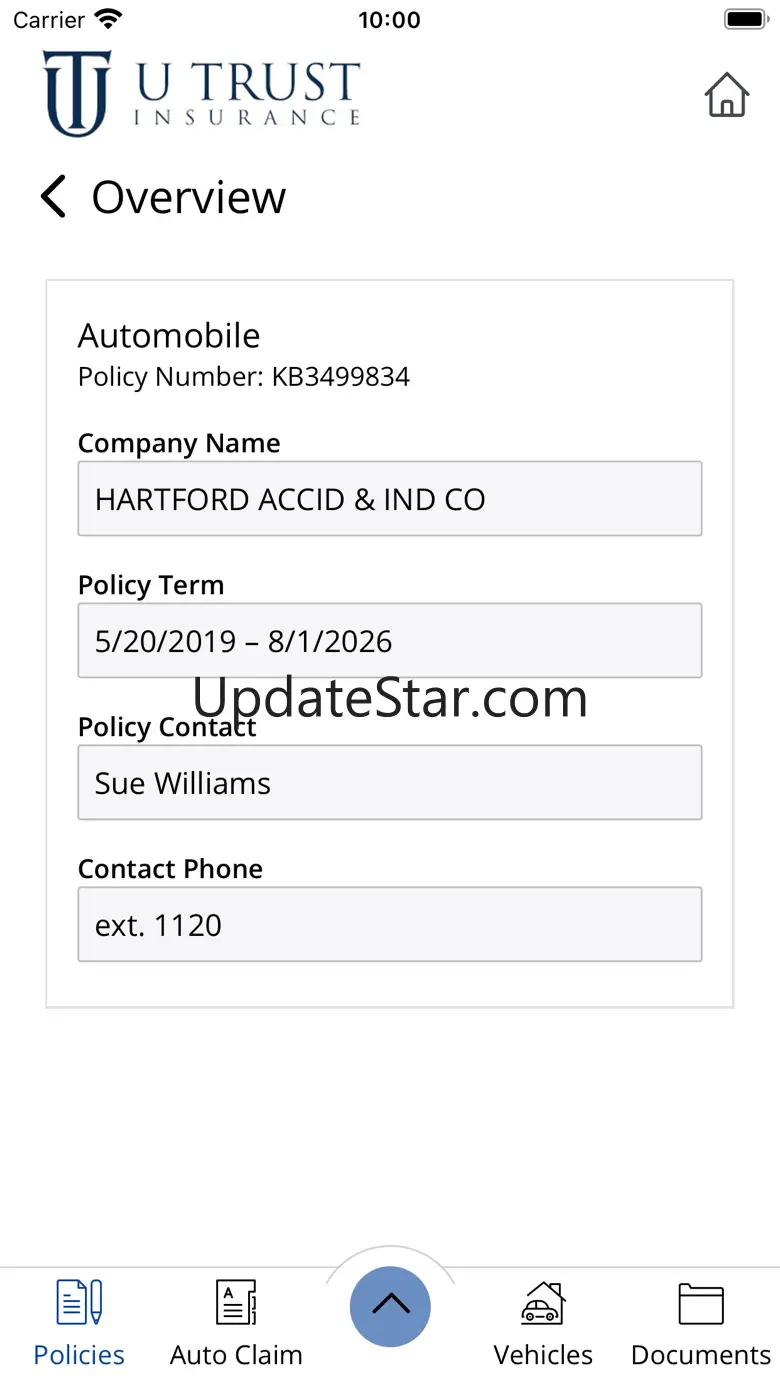Tap the home icon
This screenshot has height=1387, width=780.
[x=726, y=95]
